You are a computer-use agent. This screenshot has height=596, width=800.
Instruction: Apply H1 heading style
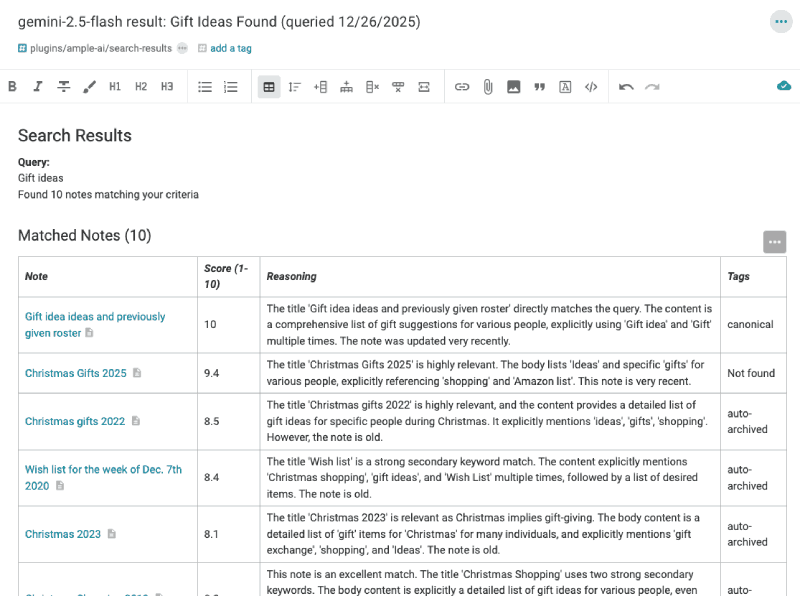pyautogui.click(x=115, y=87)
